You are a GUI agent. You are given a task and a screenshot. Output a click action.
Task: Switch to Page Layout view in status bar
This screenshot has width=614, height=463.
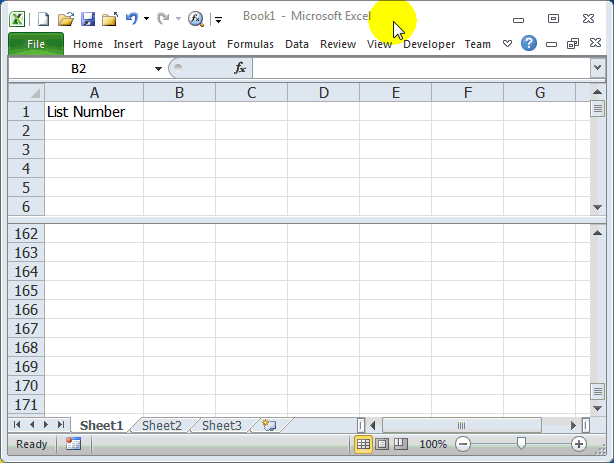[382, 444]
